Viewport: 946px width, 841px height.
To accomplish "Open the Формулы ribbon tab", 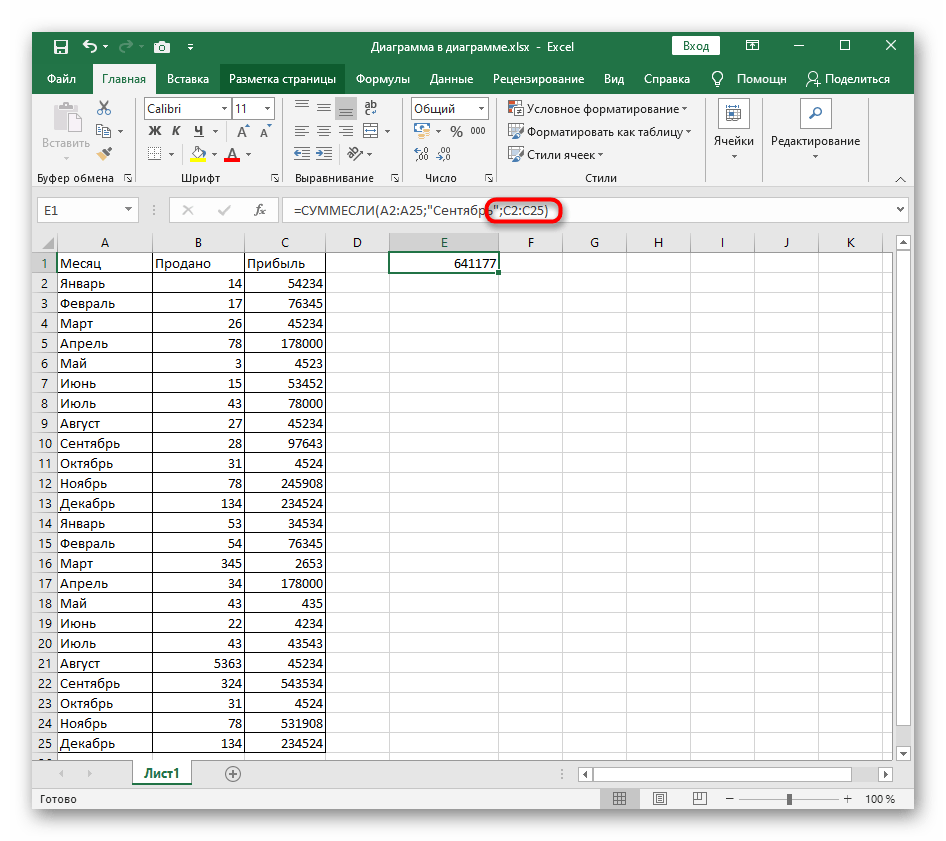I will (382, 79).
